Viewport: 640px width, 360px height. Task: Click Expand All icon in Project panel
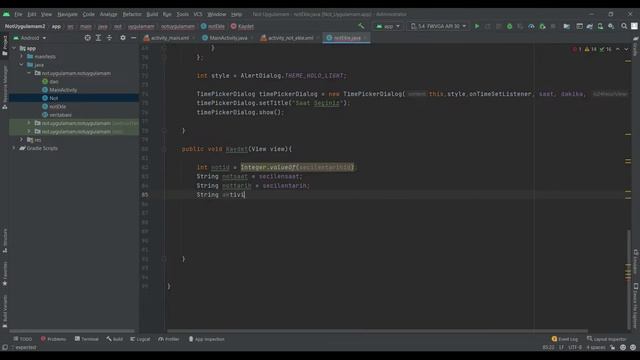pos(98,38)
